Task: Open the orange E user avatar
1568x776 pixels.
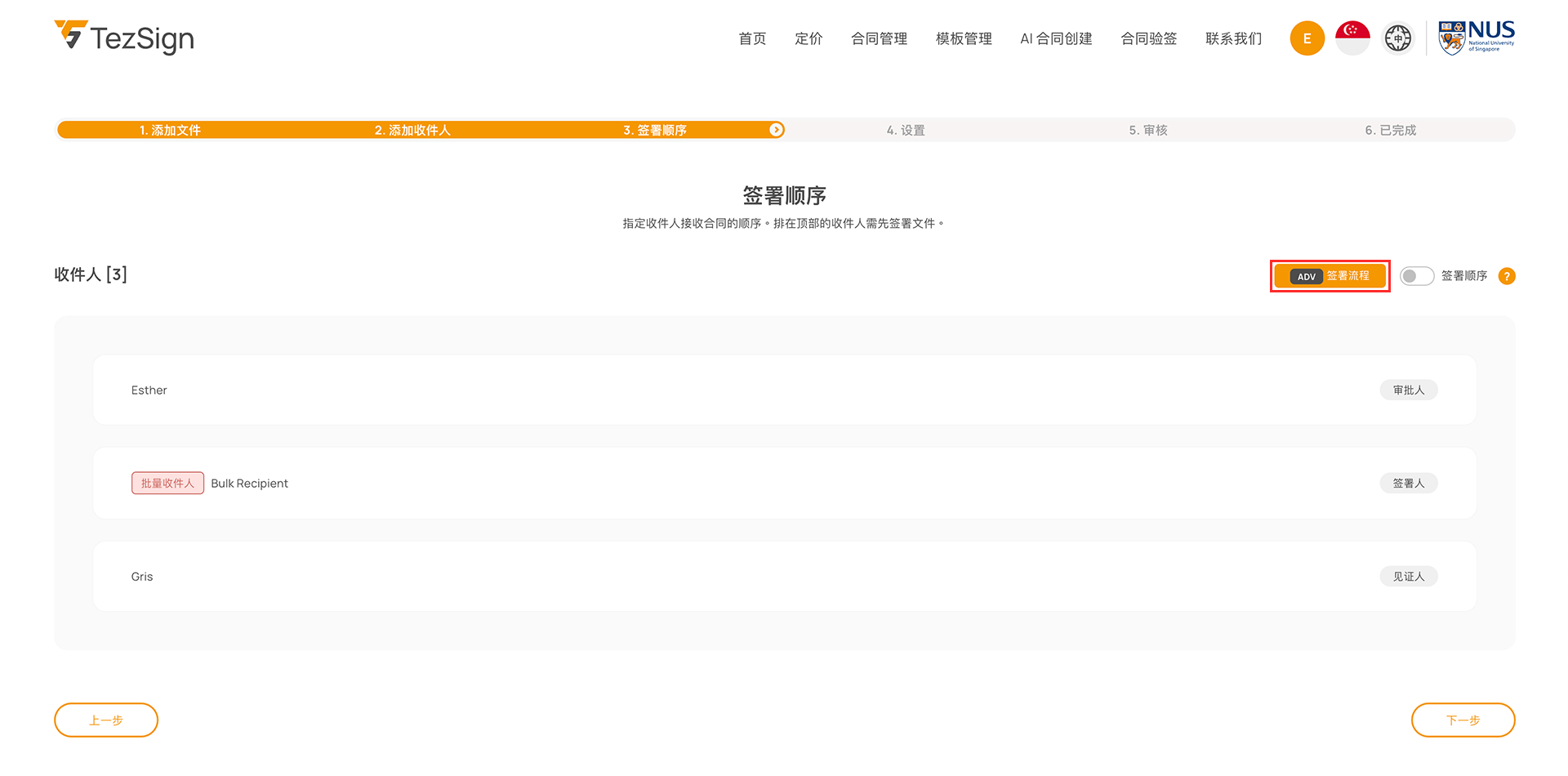Action: [x=1307, y=38]
